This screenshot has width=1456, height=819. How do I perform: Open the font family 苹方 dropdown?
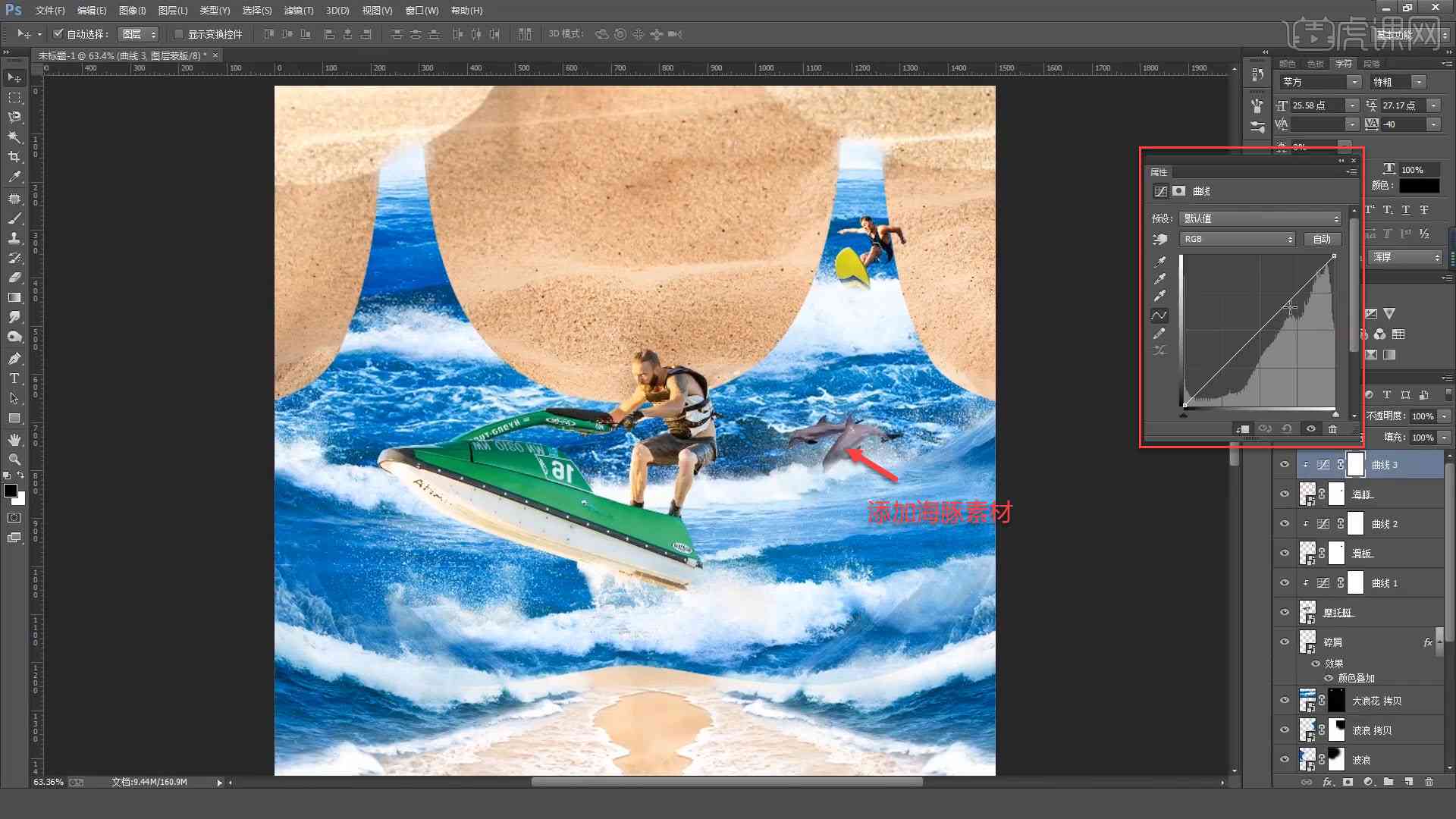1354,82
